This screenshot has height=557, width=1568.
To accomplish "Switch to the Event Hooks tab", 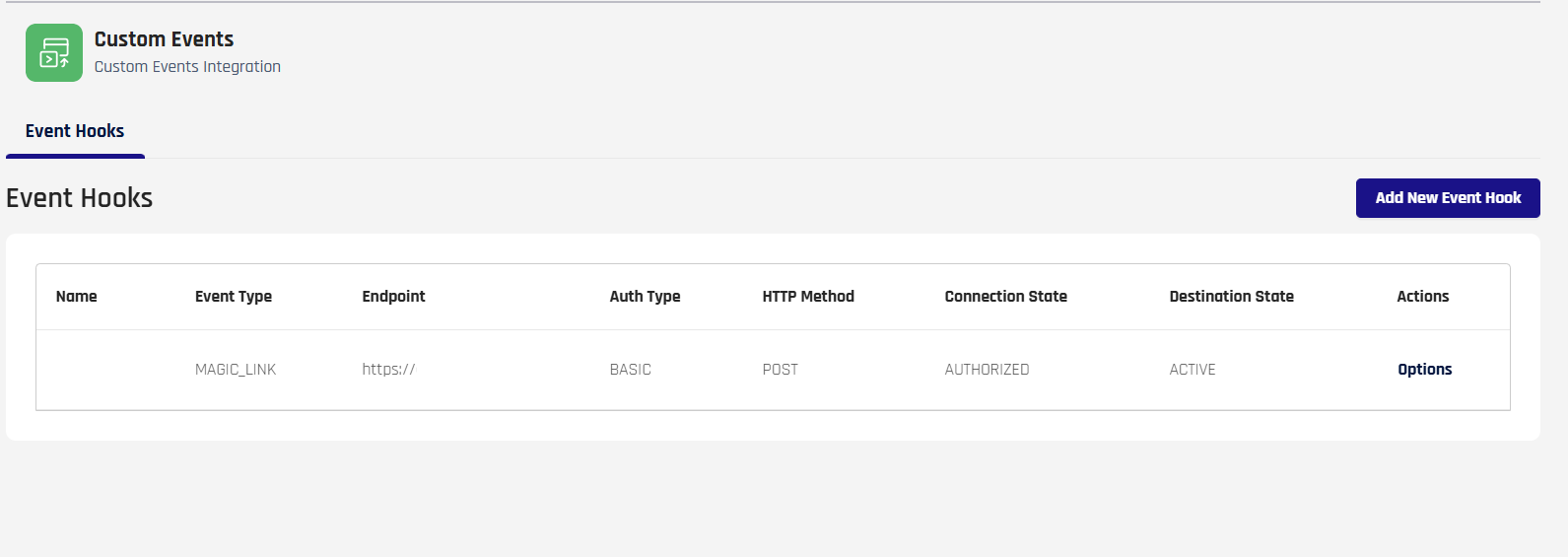I will coord(75,131).
